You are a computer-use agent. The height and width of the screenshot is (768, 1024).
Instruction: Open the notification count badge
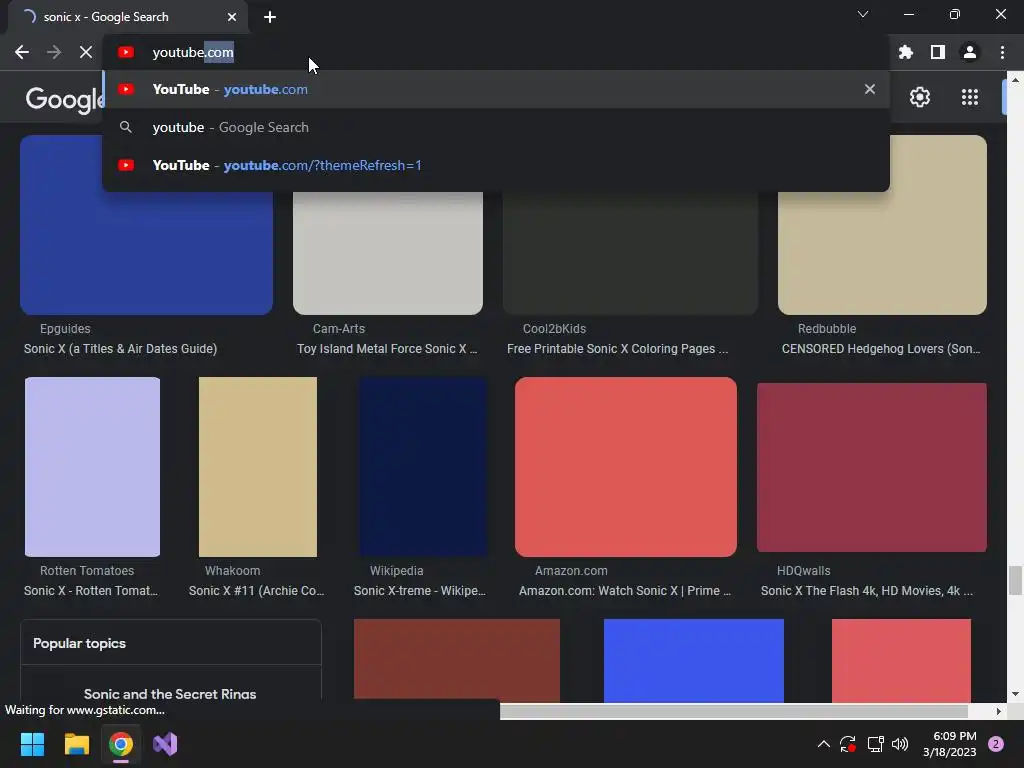point(996,744)
